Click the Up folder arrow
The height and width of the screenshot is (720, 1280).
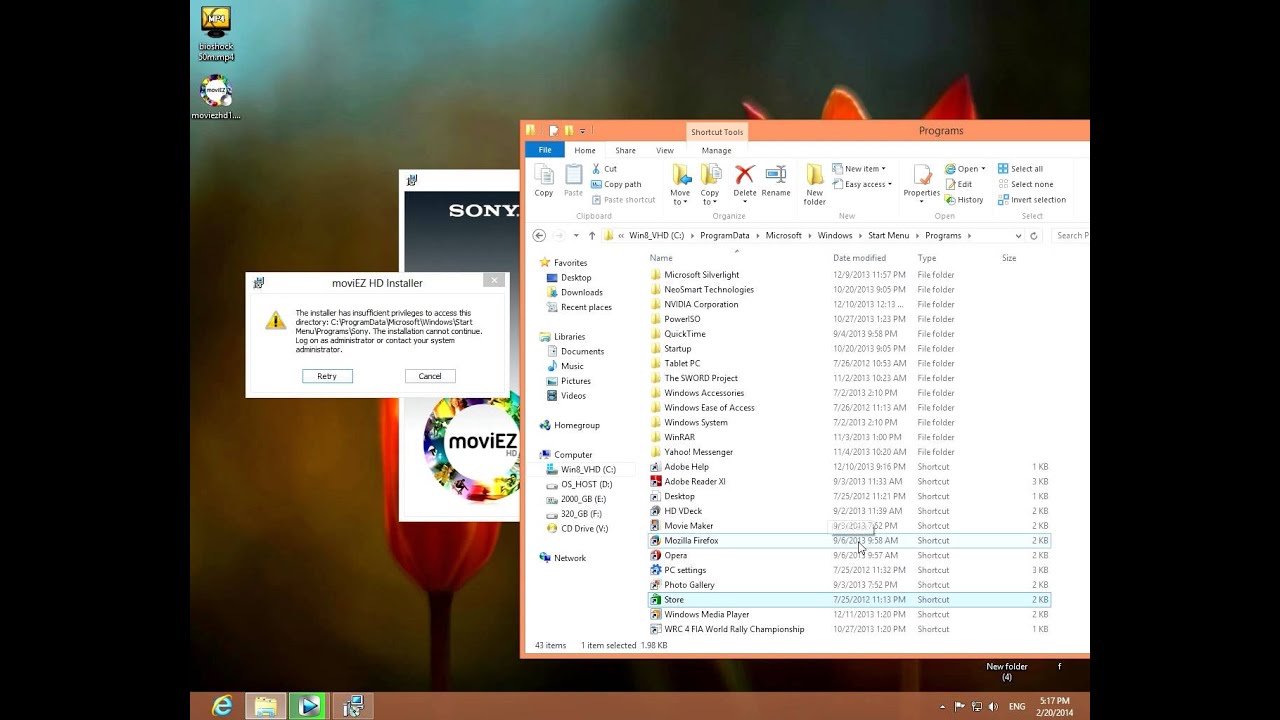point(592,236)
